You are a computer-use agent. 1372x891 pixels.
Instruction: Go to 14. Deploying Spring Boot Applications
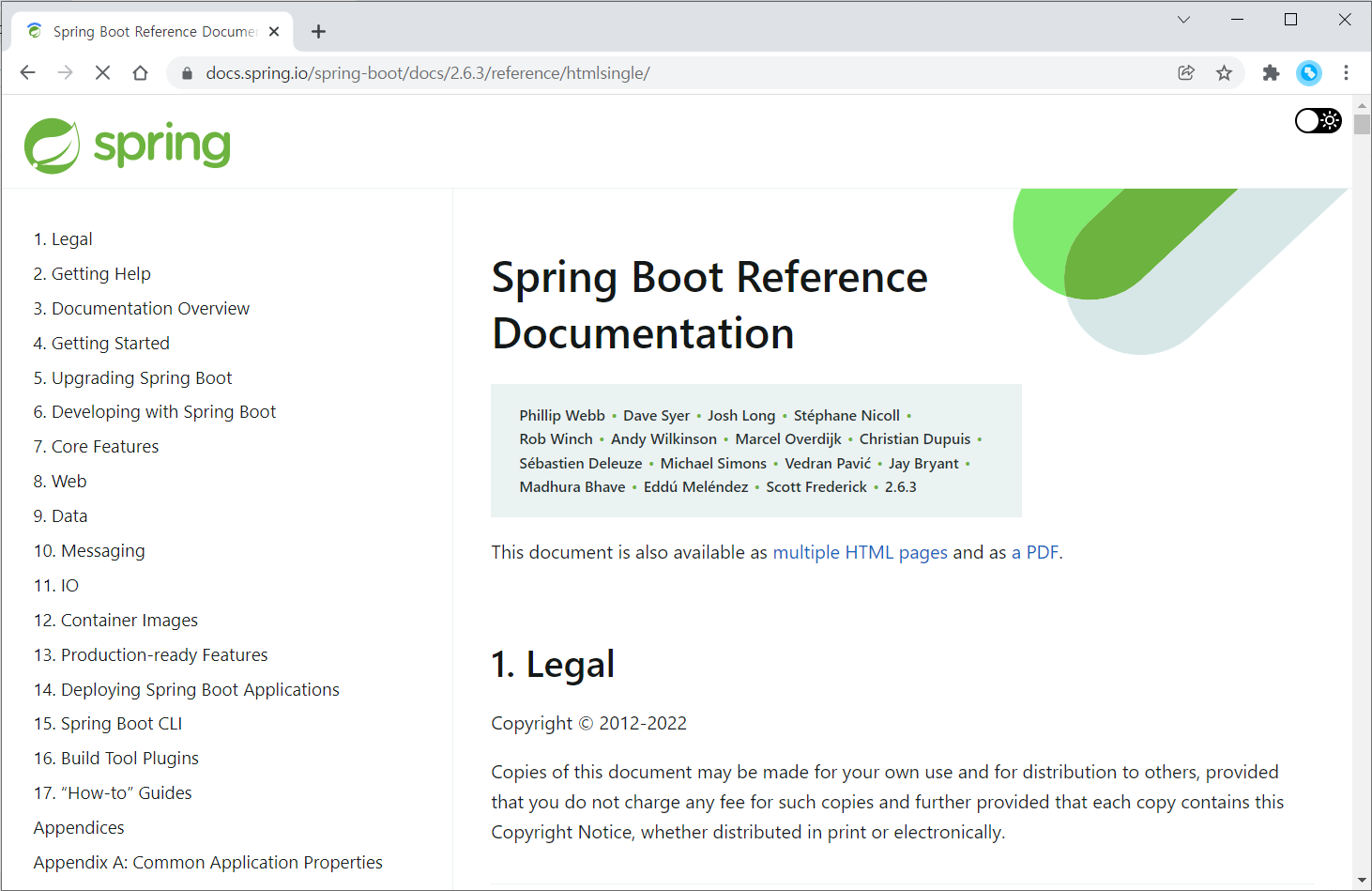click(x=187, y=690)
